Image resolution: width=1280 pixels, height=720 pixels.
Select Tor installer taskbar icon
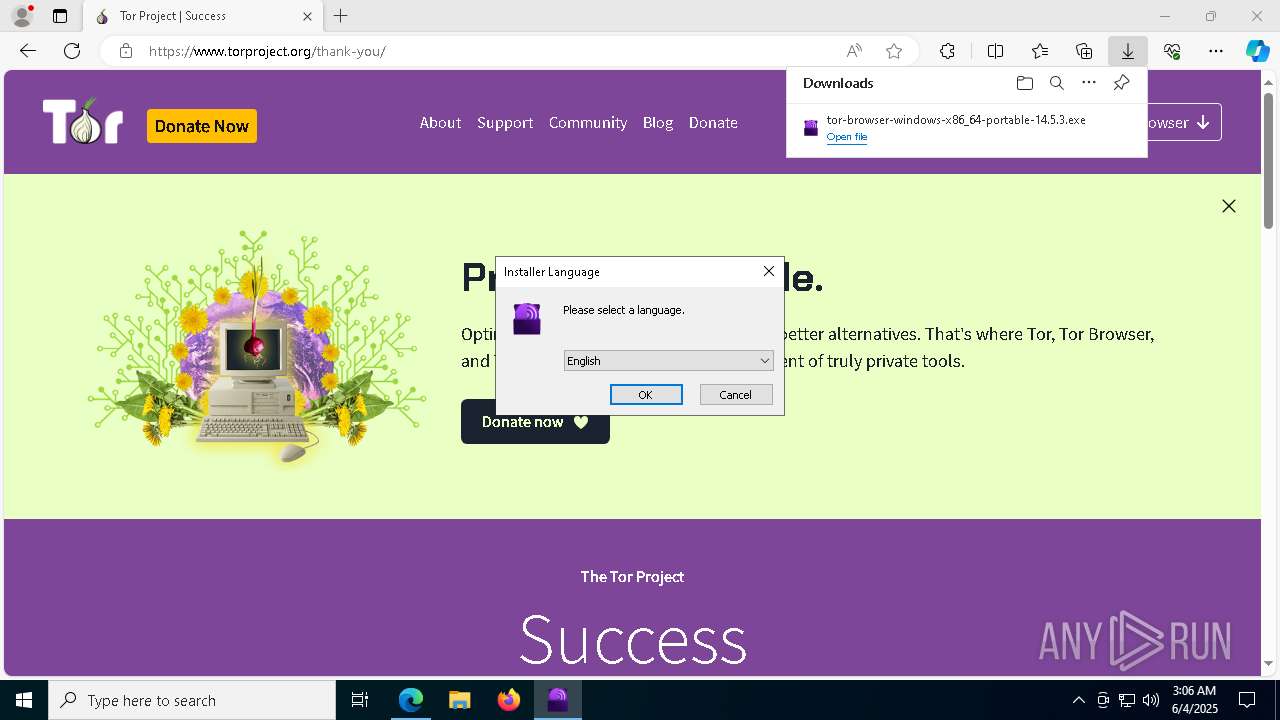point(558,700)
